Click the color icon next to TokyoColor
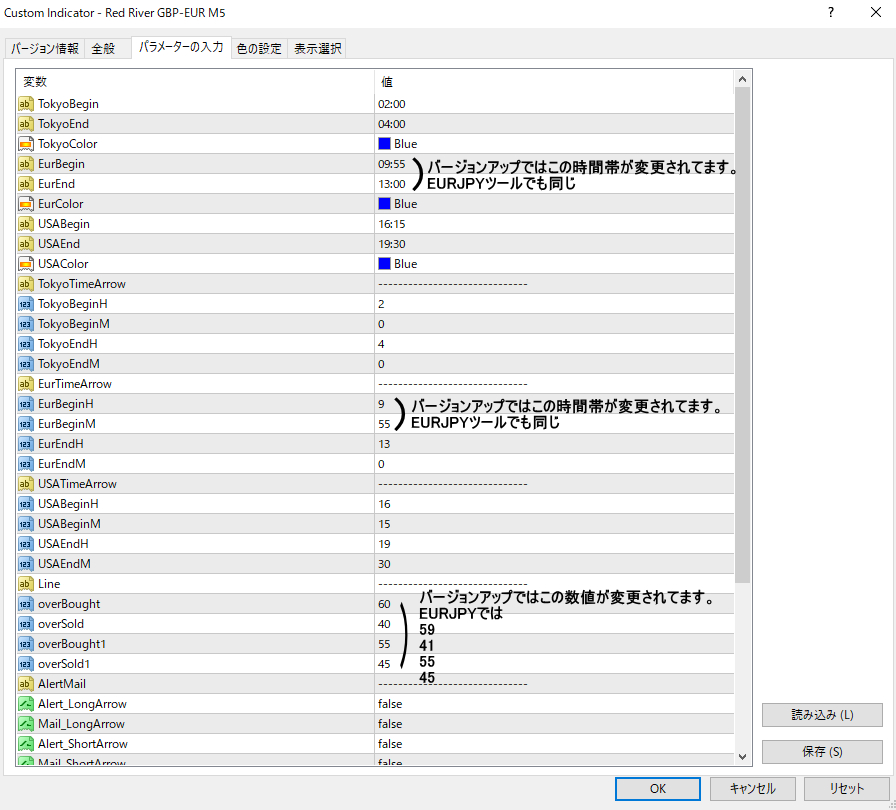This screenshot has height=810, width=896. click(26, 144)
